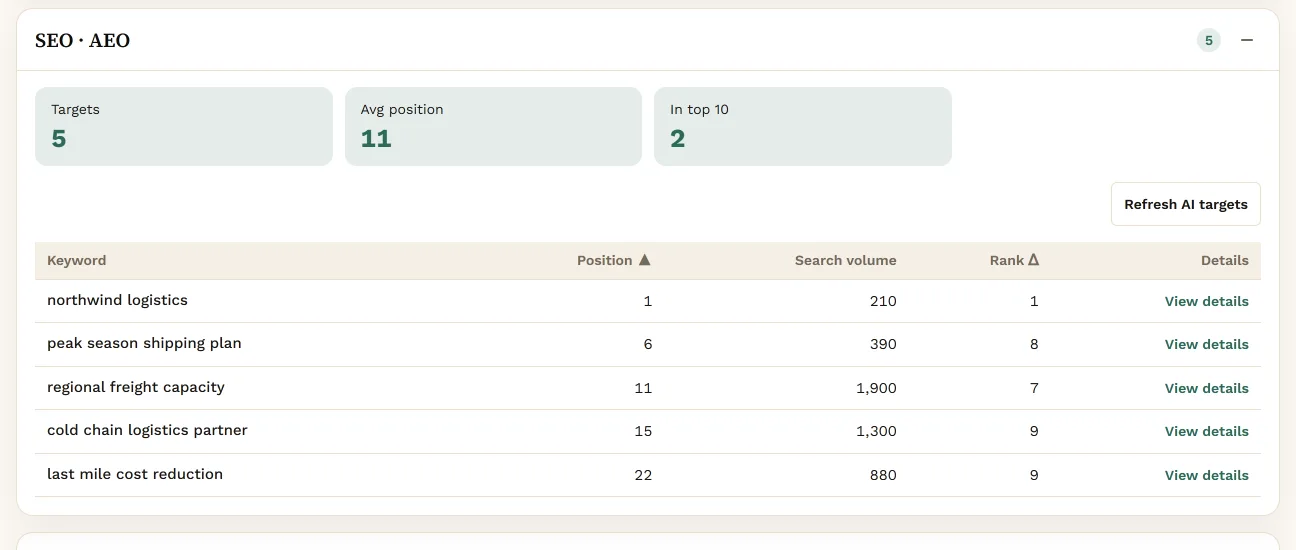Select the keyword cold chain logistics partner
The image size is (1296, 550).
(x=147, y=430)
